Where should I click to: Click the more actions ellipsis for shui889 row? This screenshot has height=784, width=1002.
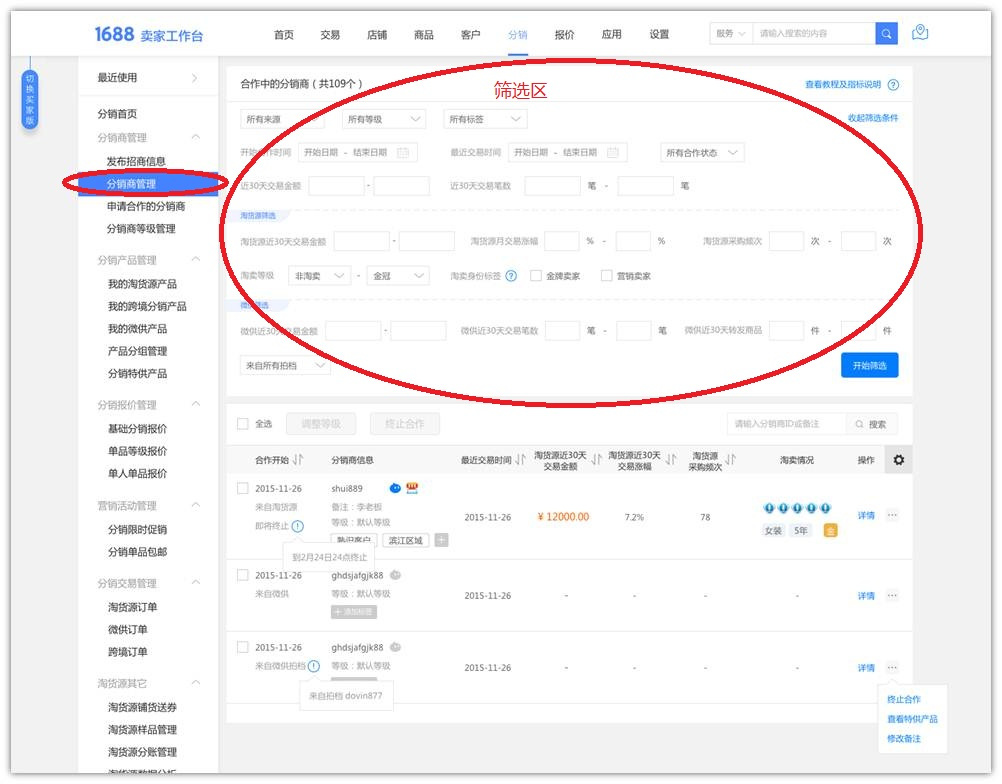pyautogui.click(x=891, y=514)
